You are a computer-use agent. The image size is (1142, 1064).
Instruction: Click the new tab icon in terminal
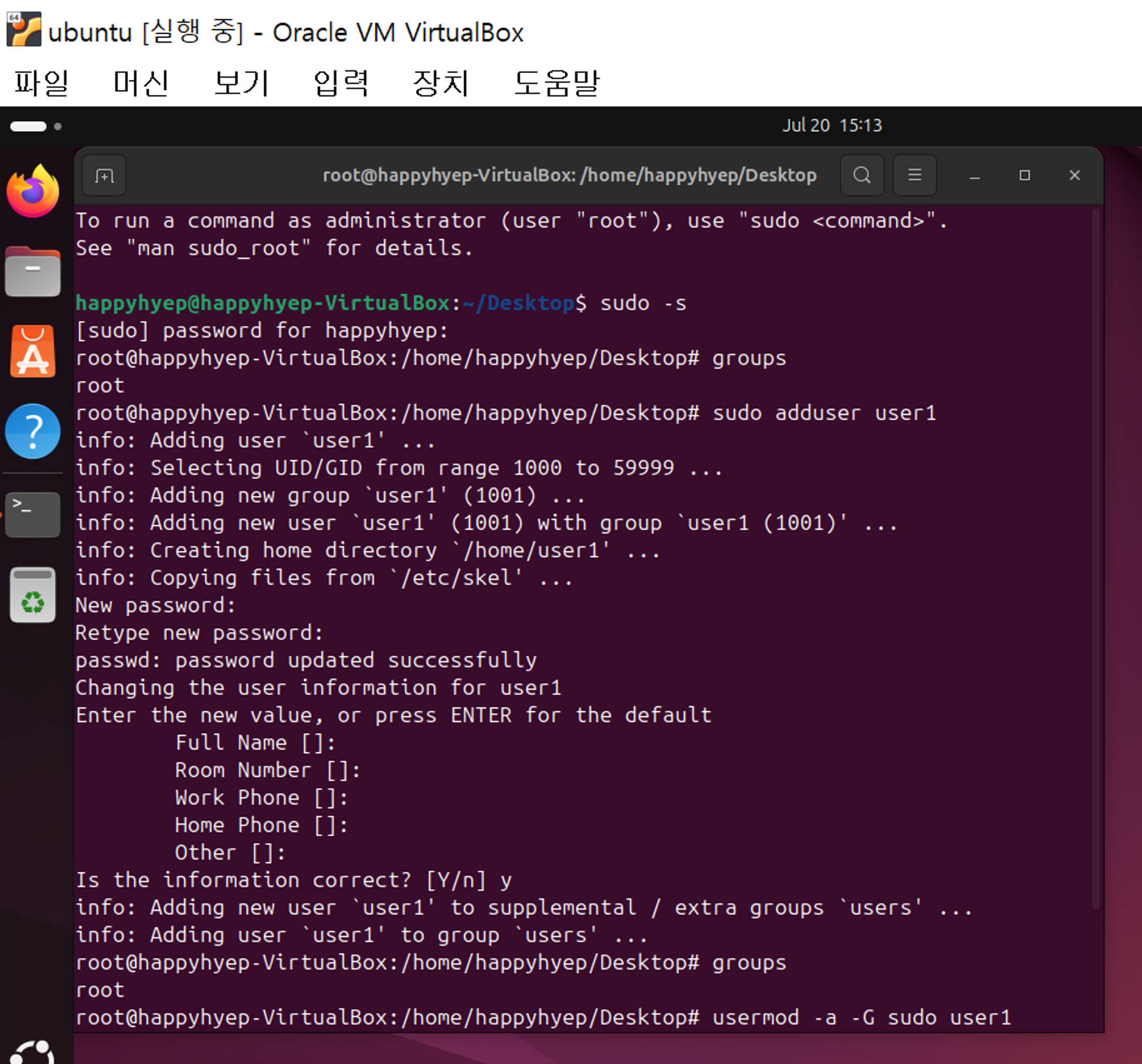(104, 175)
